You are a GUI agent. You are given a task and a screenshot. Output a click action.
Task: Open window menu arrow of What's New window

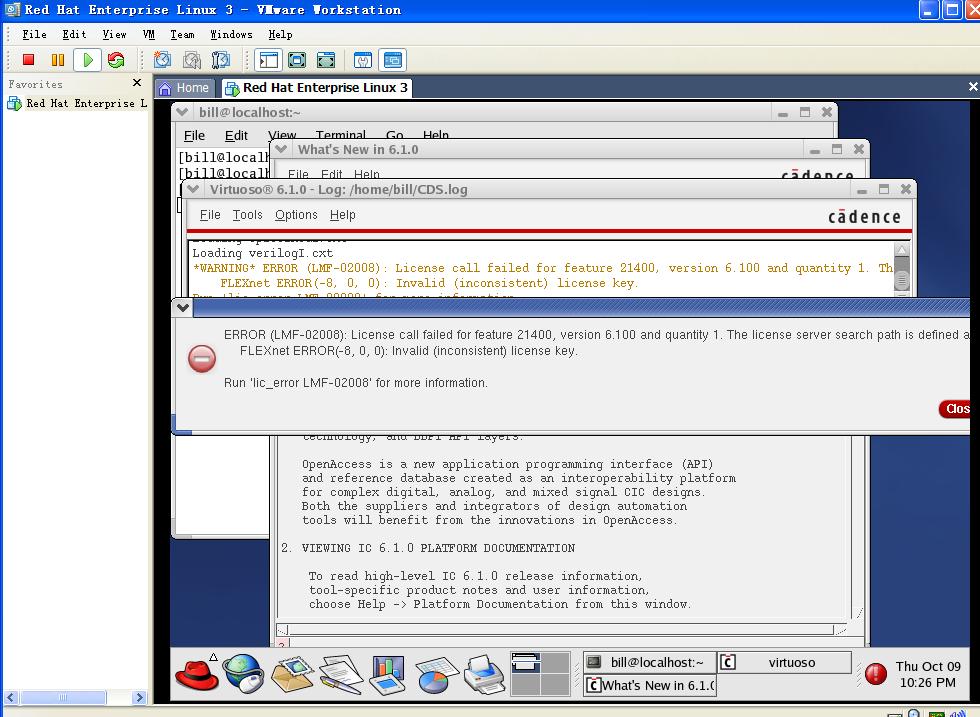281,149
